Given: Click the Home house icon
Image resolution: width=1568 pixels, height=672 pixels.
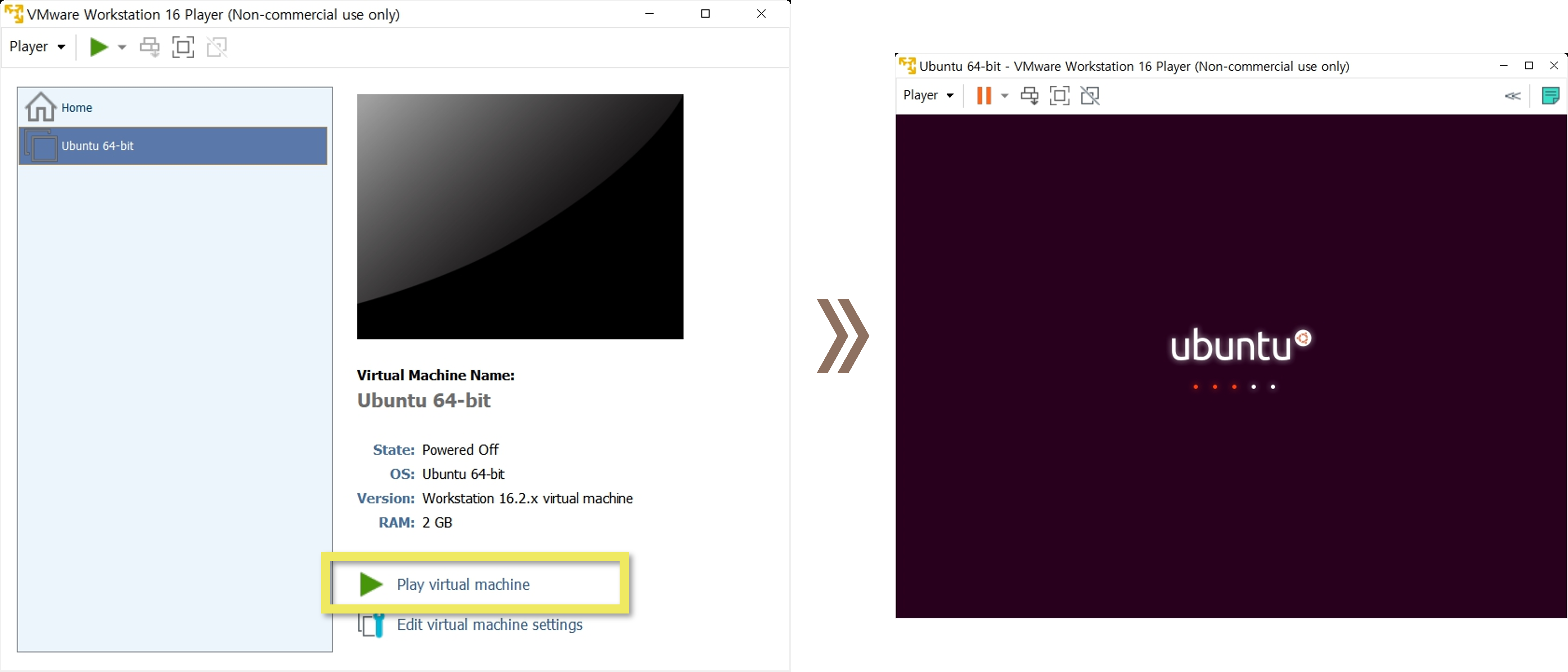Looking at the screenshot, I should coord(40,107).
